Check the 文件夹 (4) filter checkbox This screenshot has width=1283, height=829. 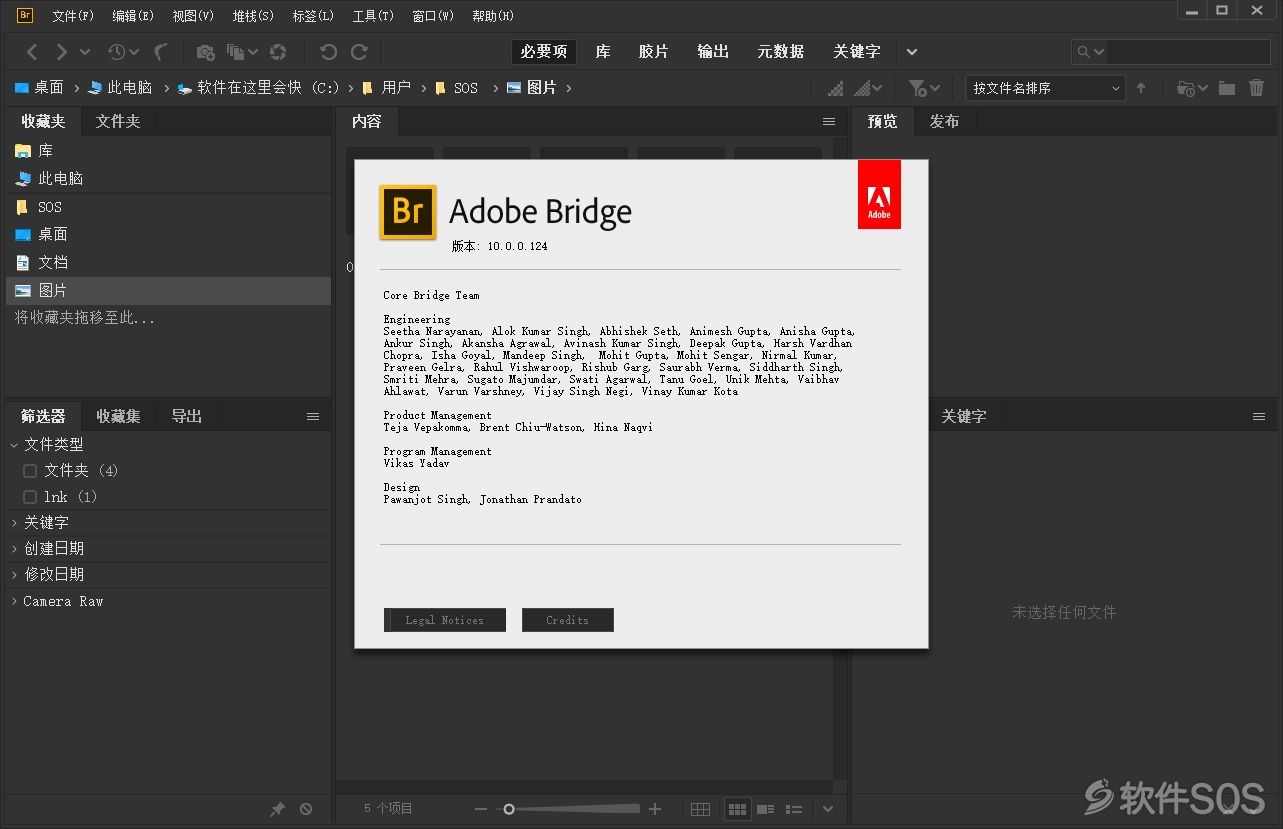(30, 471)
